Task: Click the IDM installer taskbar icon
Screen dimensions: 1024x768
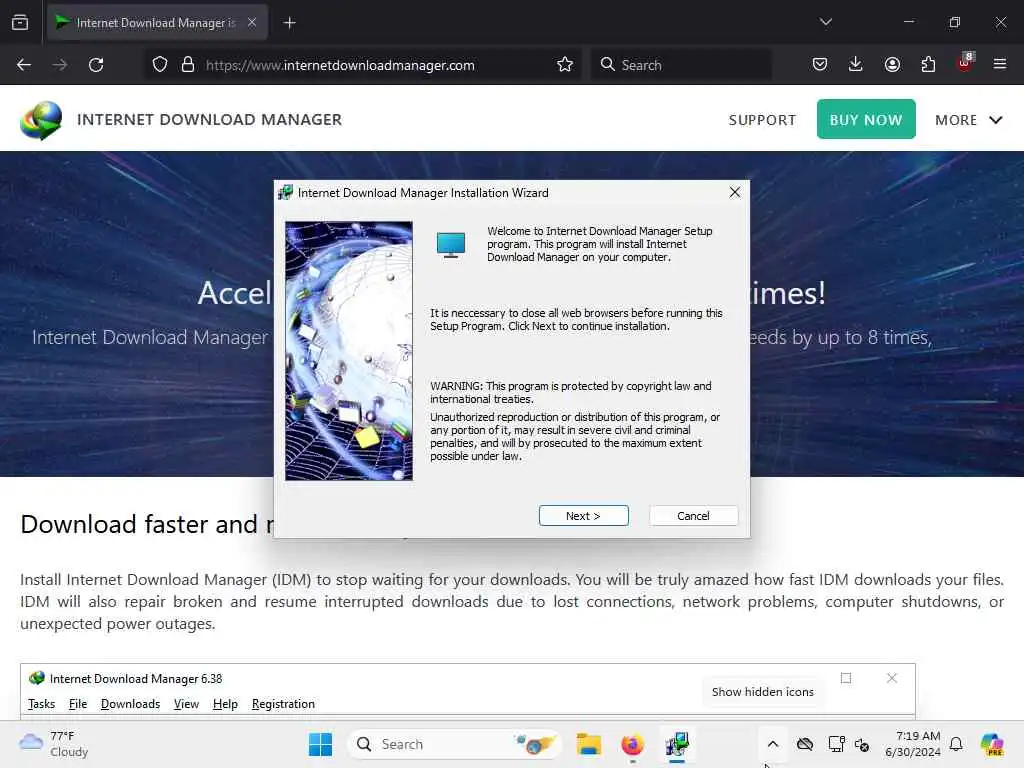Action: click(677, 744)
